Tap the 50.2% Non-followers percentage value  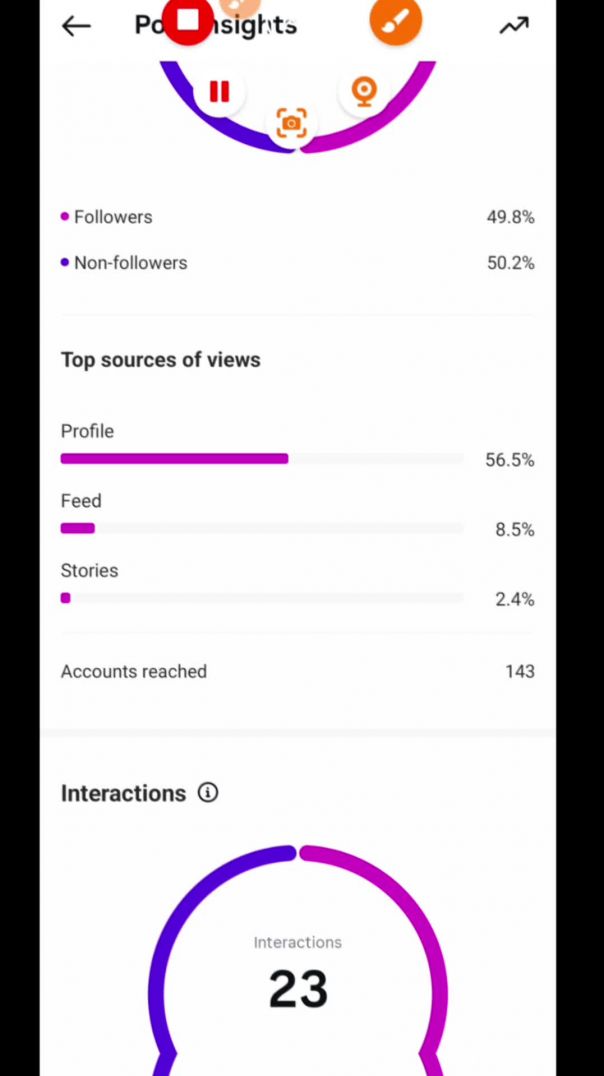pyautogui.click(x=510, y=263)
